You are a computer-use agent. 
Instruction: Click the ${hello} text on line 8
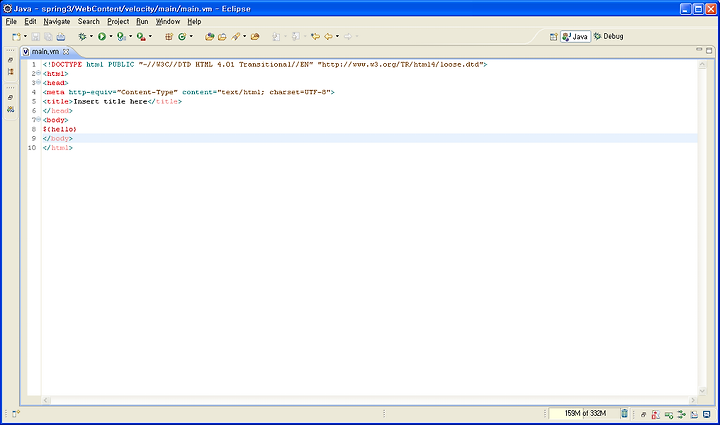tap(60, 129)
